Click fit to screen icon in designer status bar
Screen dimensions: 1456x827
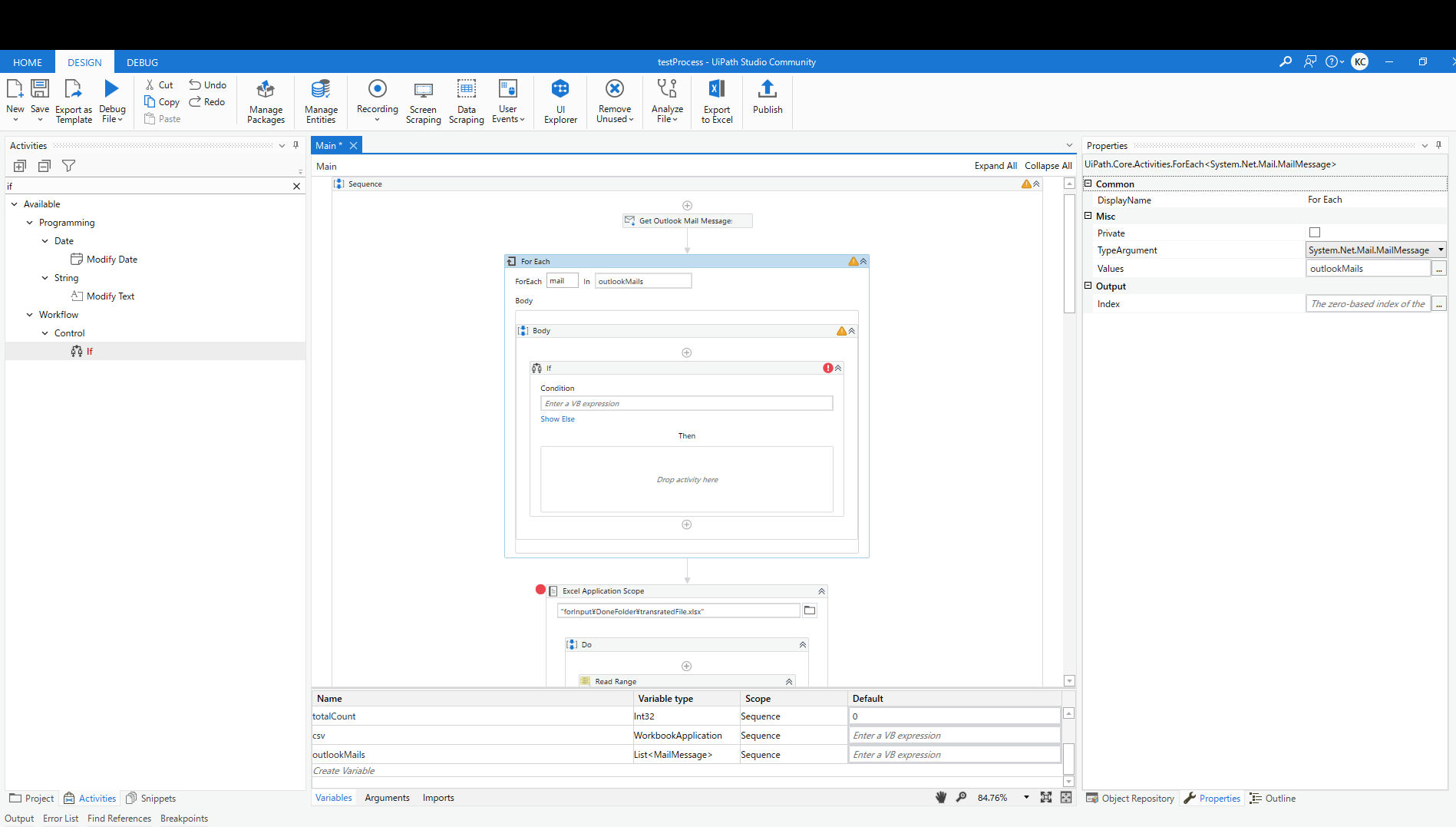(1046, 798)
